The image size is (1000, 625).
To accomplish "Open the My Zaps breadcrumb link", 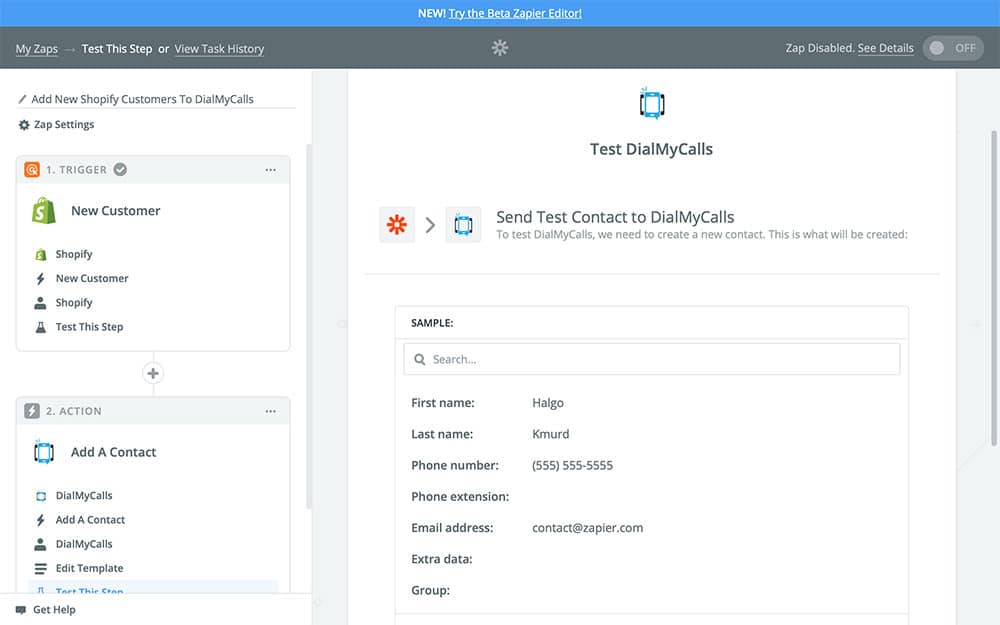I will pyautogui.click(x=36, y=49).
